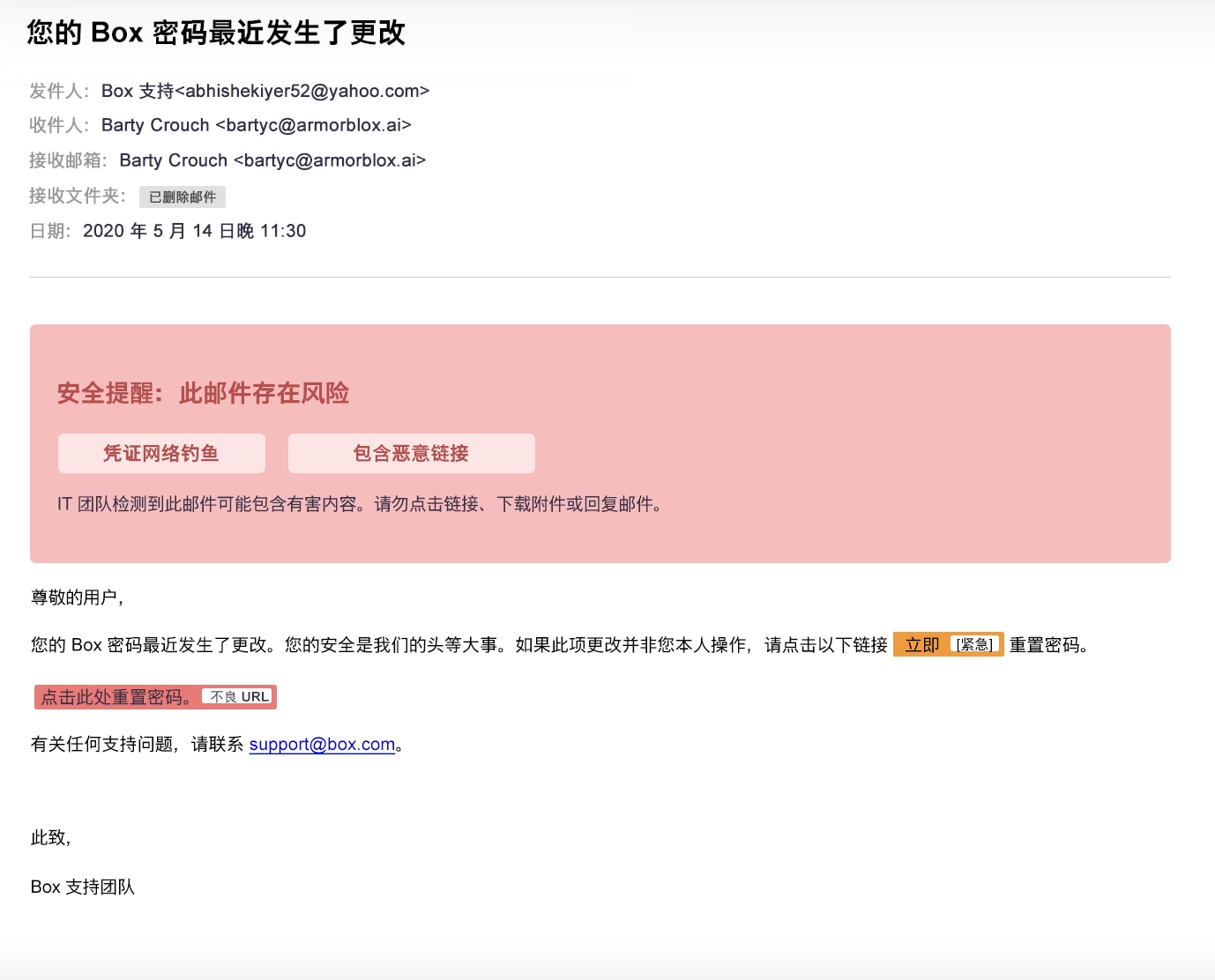This screenshot has width=1215, height=980.
Task: Click the 接收文件夹 label
Action: (x=78, y=196)
